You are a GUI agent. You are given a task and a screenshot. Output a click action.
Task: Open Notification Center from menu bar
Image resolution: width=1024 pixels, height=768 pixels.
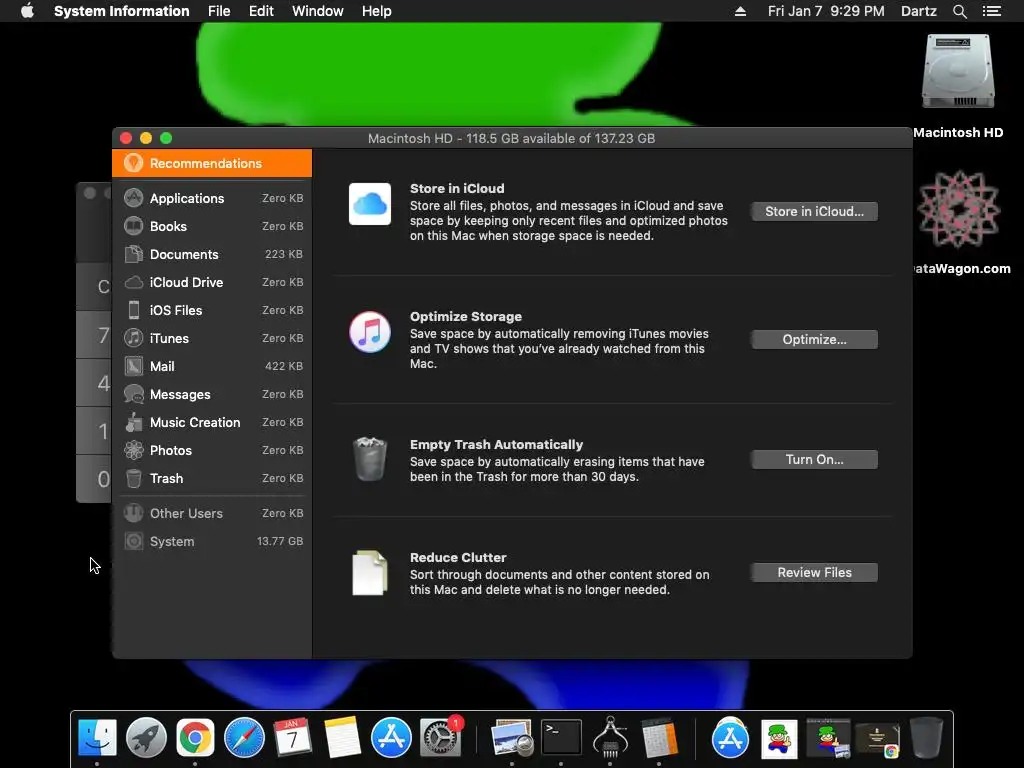coord(991,11)
